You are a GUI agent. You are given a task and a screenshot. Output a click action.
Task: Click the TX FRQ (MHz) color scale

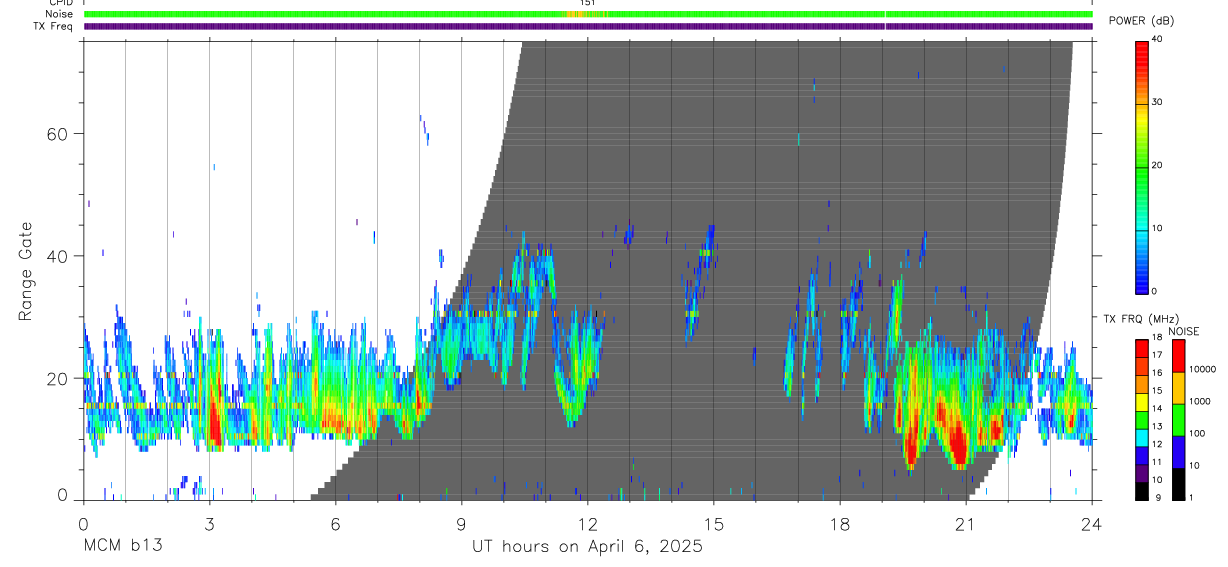coord(1141,419)
